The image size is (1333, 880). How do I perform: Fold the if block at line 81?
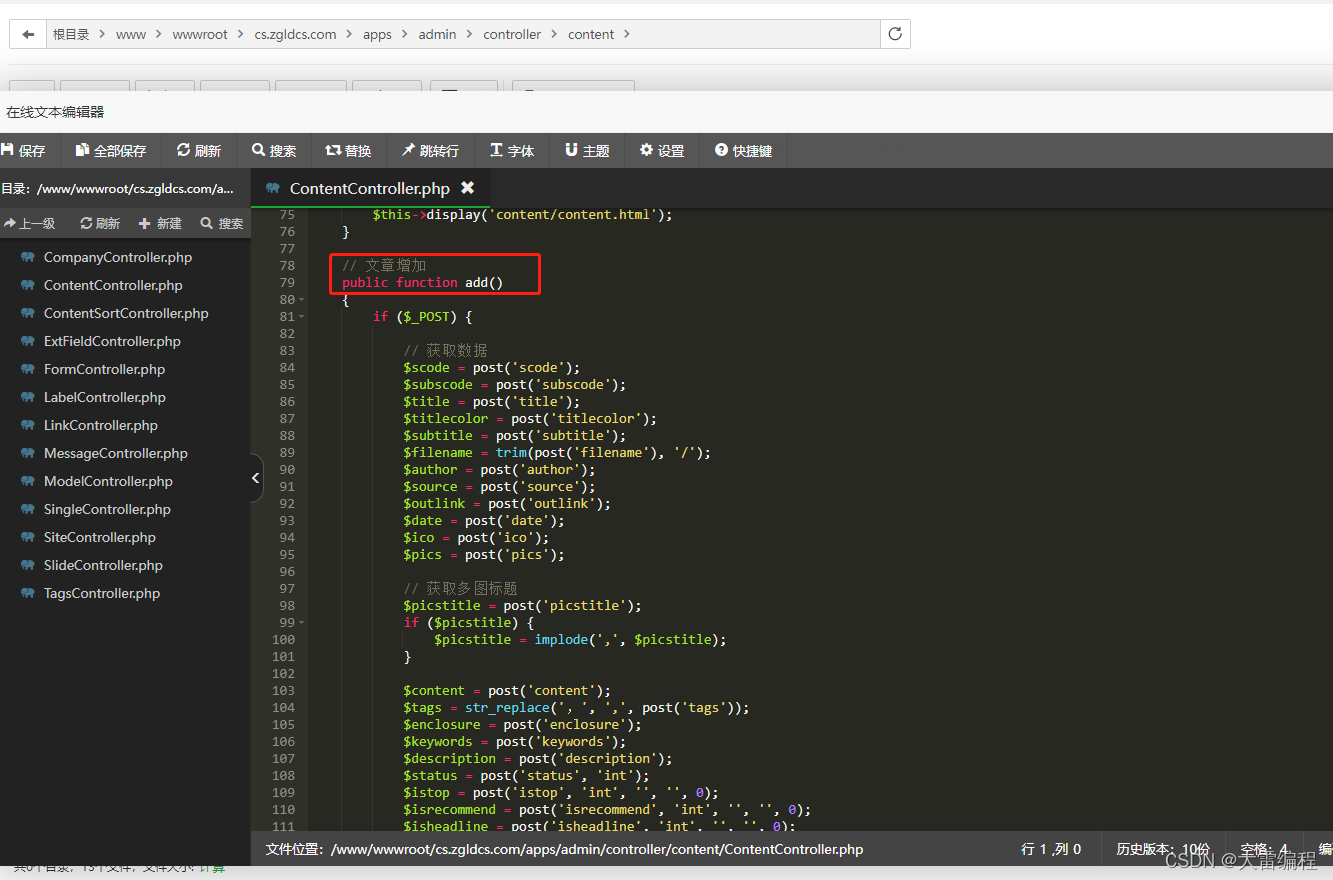302,317
